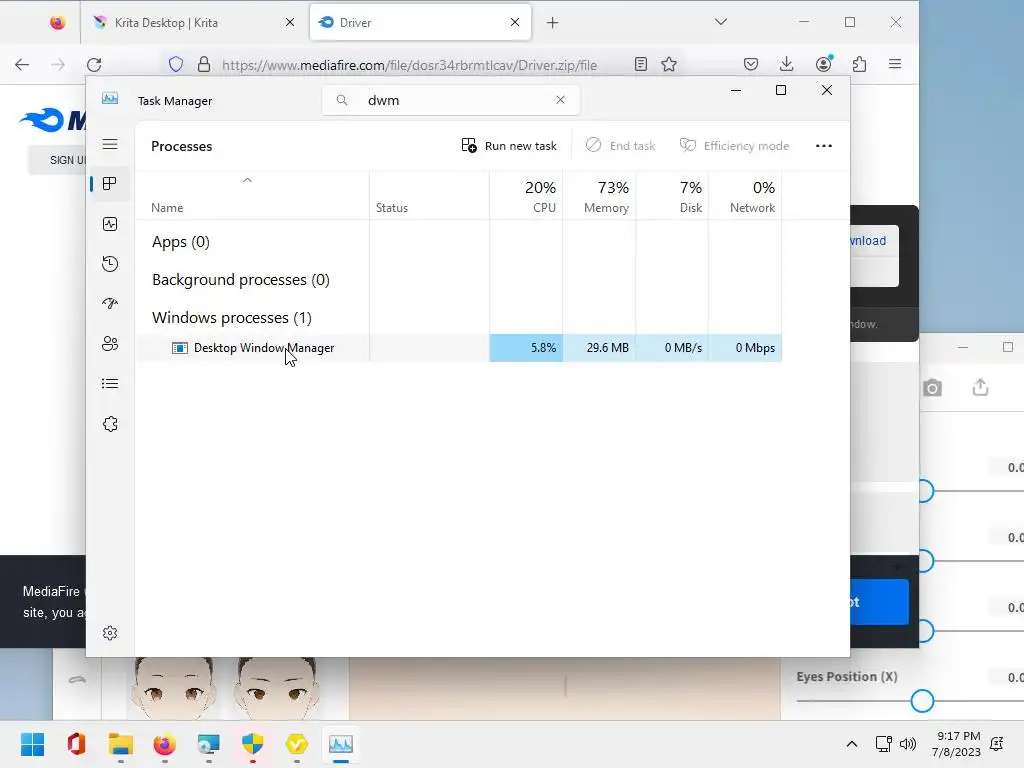Open Startup apps page in sidebar
The width and height of the screenshot is (1024, 768).
(110, 304)
